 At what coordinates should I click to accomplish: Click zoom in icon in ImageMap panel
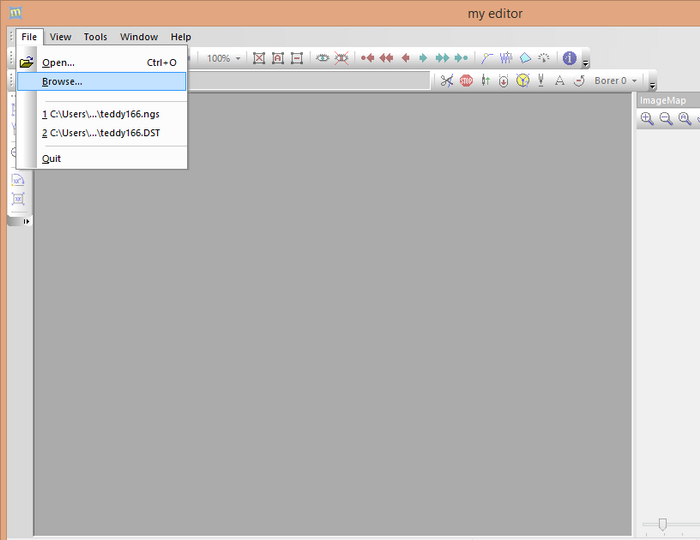point(647,119)
